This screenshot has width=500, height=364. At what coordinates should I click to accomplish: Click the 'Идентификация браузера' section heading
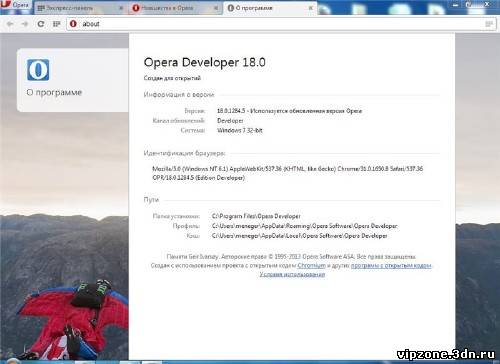coord(184,153)
